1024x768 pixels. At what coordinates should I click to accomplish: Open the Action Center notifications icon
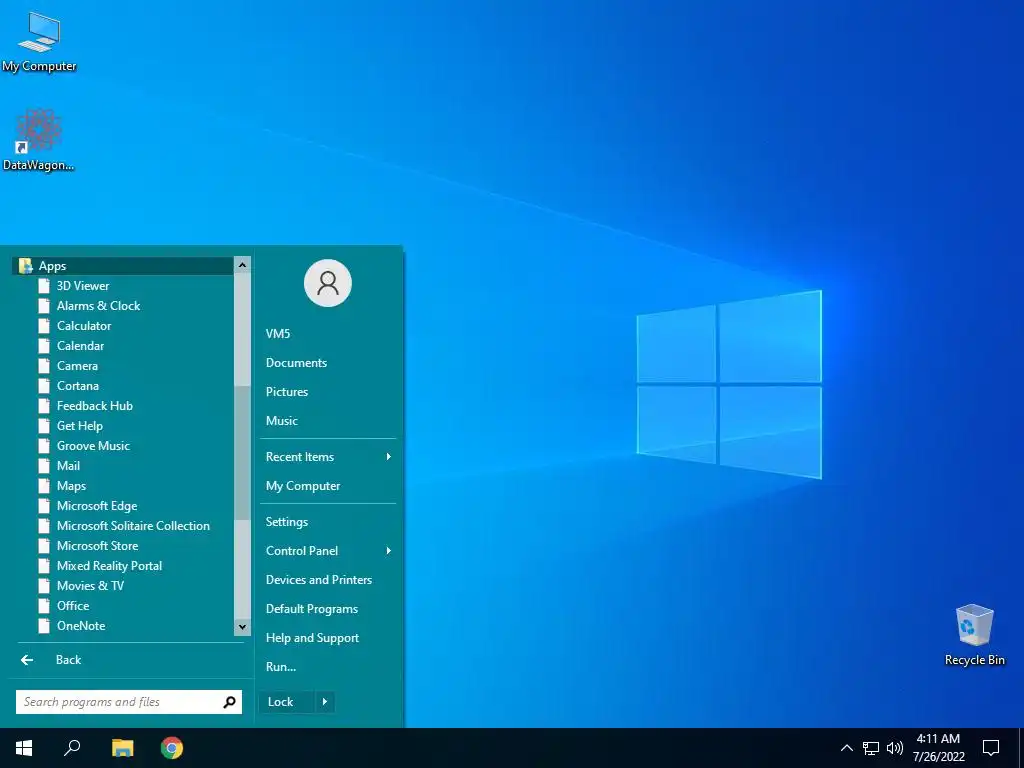point(991,748)
